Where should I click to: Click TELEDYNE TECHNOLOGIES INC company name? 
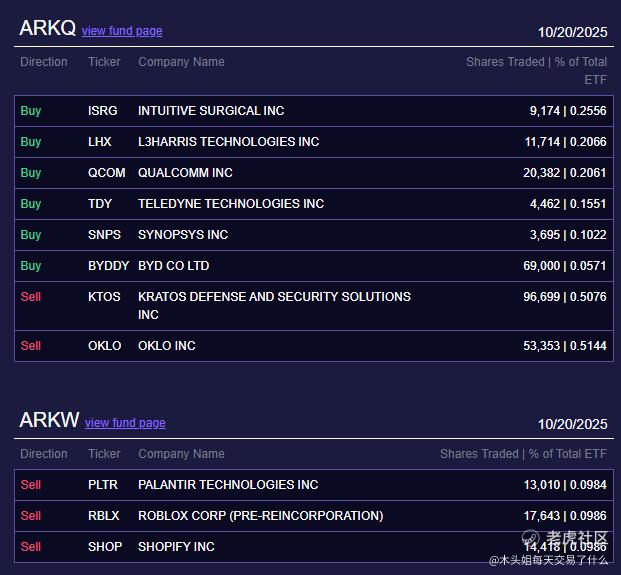coord(231,204)
